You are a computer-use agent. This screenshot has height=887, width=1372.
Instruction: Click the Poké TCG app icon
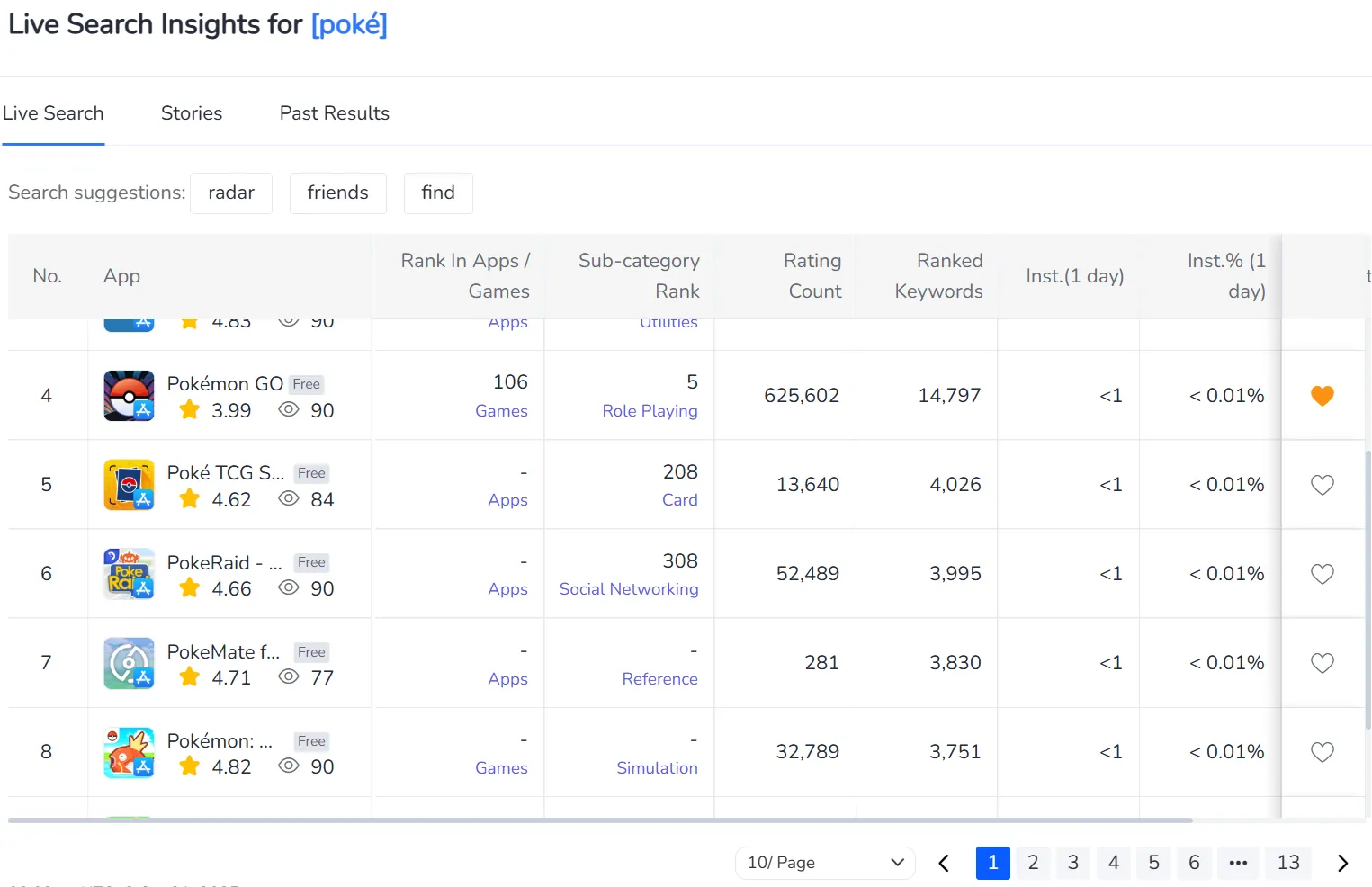129,485
